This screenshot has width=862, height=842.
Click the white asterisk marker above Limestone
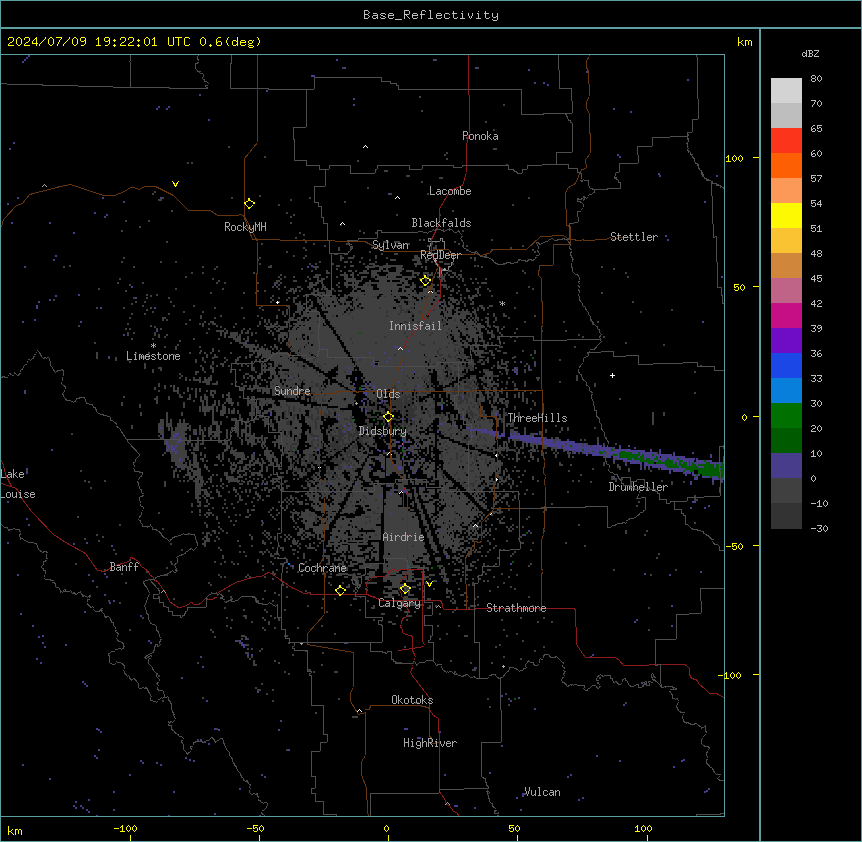[153, 345]
